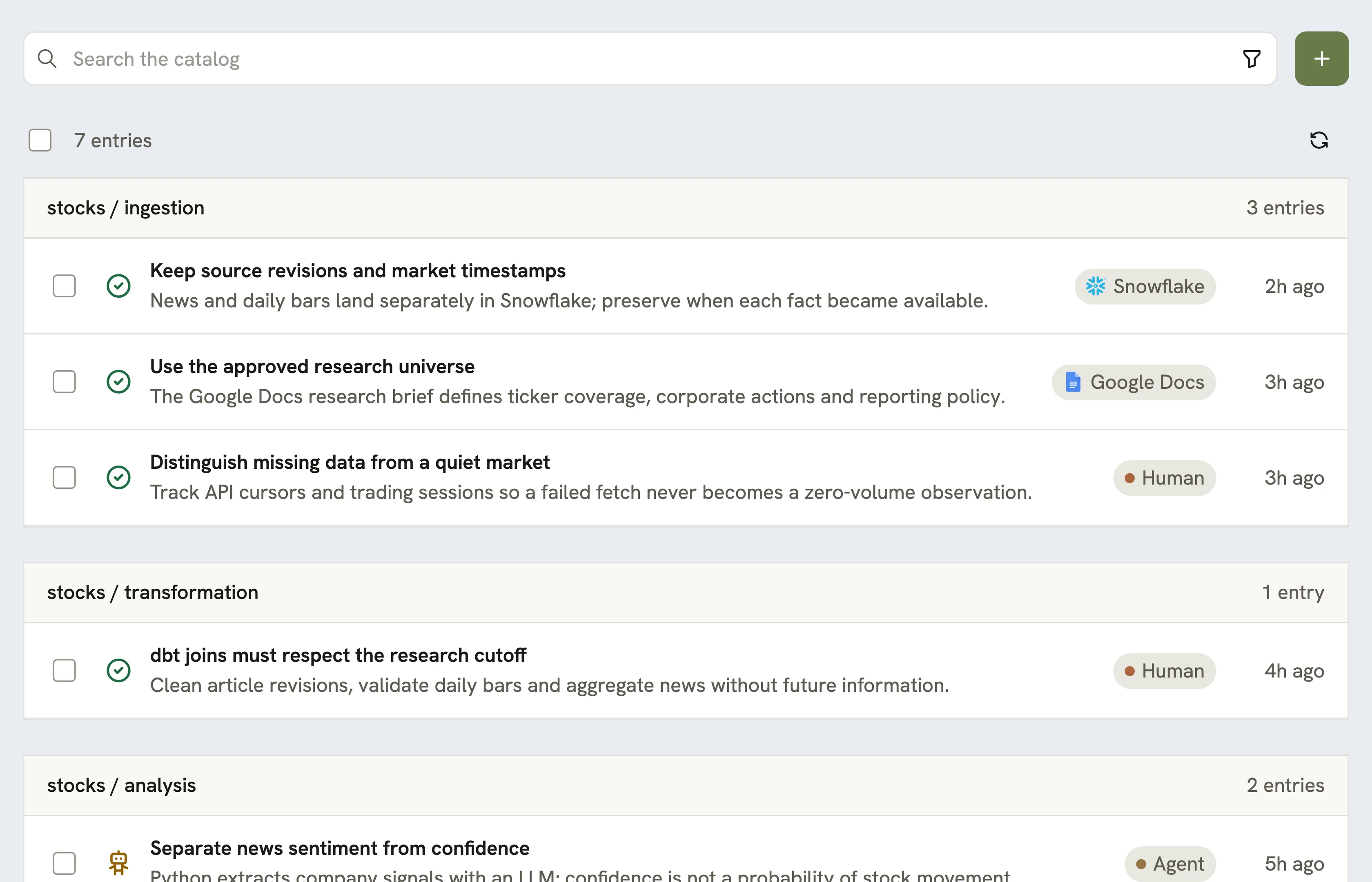Open dbt joins must respect the research cutoff
The width and height of the screenshot is (1372, 882).
[x=338, y=655]
